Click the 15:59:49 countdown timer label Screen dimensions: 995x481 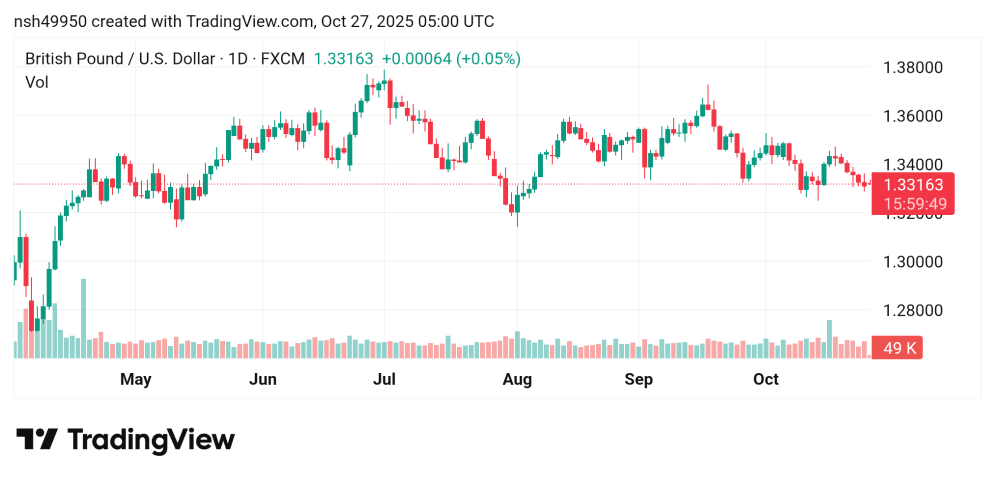pyautogui.click(x=913, y=203)
